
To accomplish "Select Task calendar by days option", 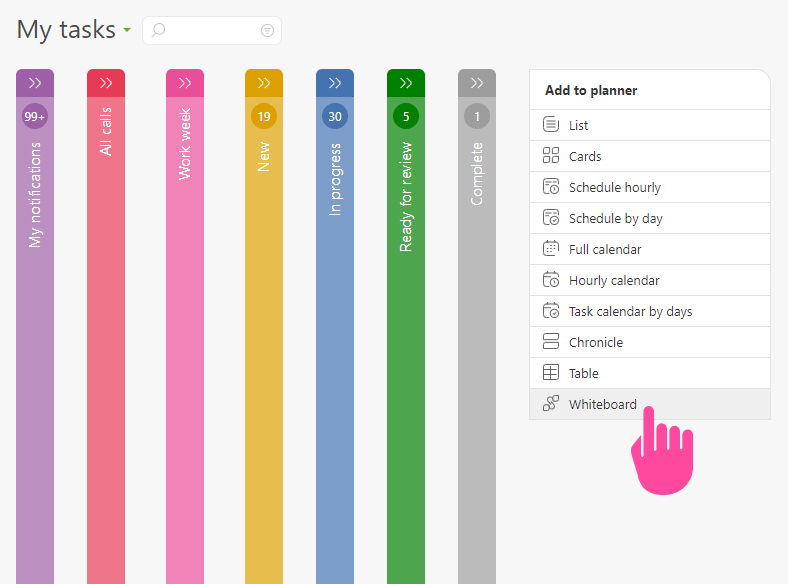I will pos(630,311).
